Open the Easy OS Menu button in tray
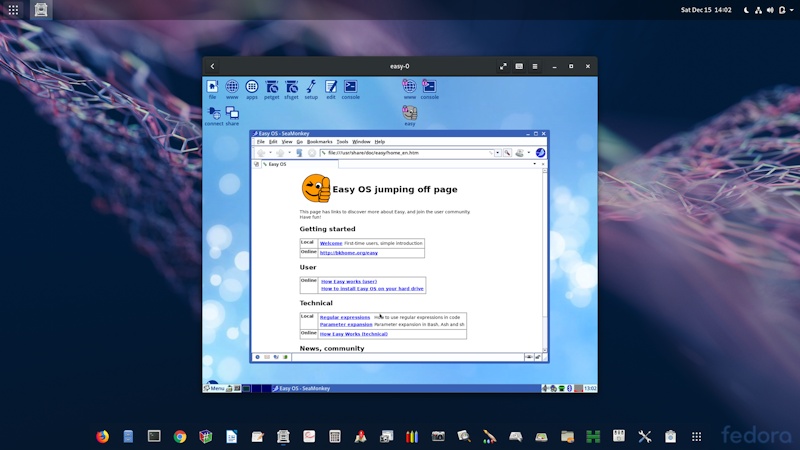The width and height of the screenshot is (800, 450). tap(214, 388)
